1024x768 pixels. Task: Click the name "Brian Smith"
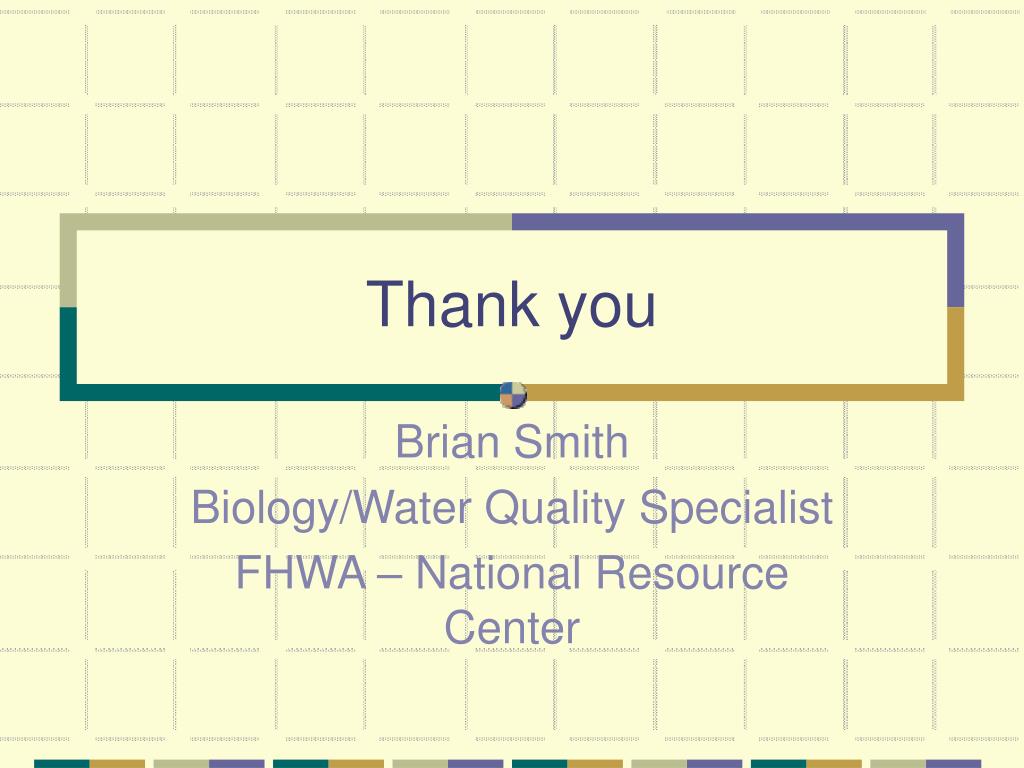[x=512, y=441]
